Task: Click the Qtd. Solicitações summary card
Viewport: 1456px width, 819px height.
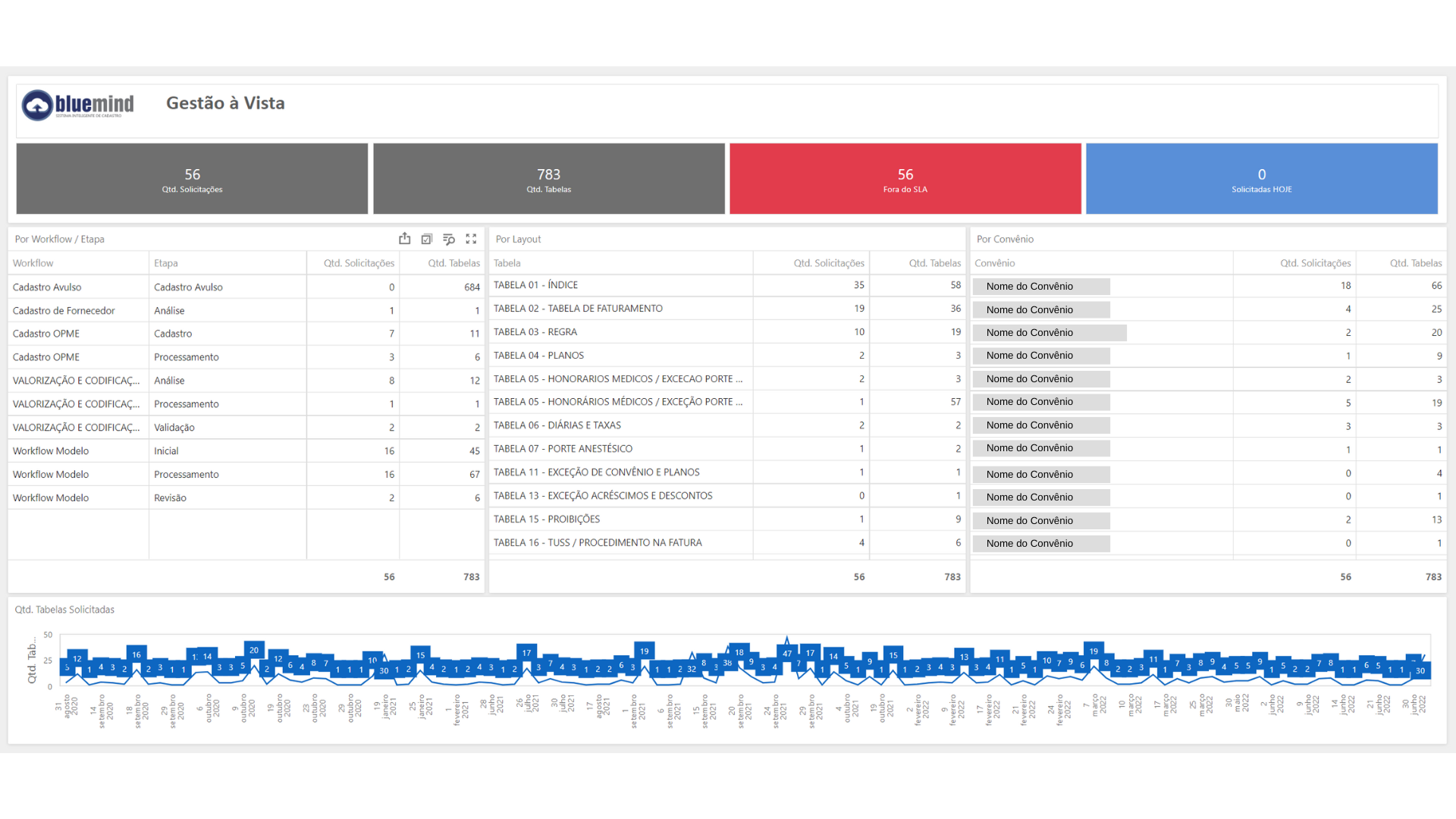Action: pyautogui.click(x=192, y=179)
